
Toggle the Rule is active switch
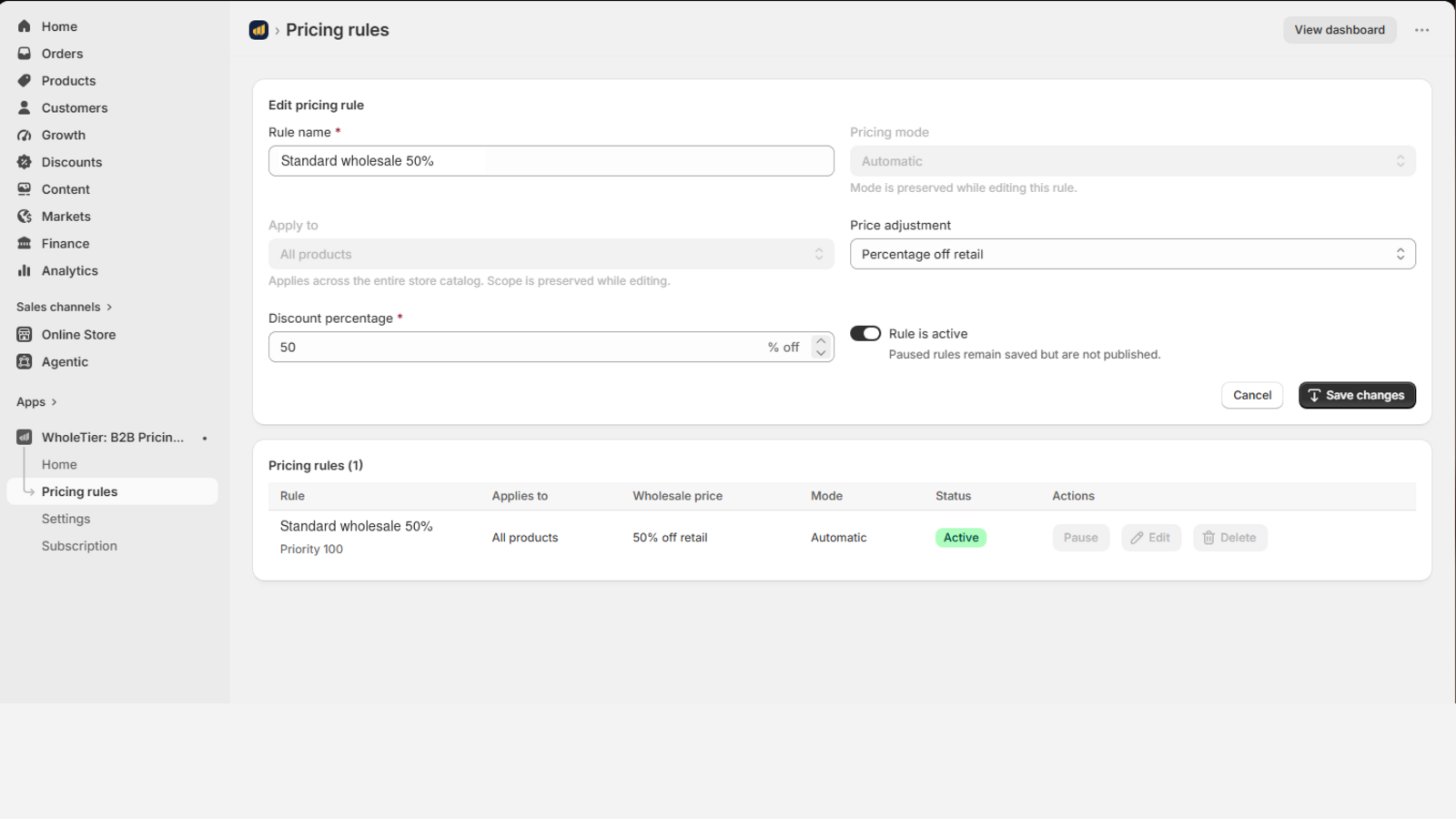(865, 333)
